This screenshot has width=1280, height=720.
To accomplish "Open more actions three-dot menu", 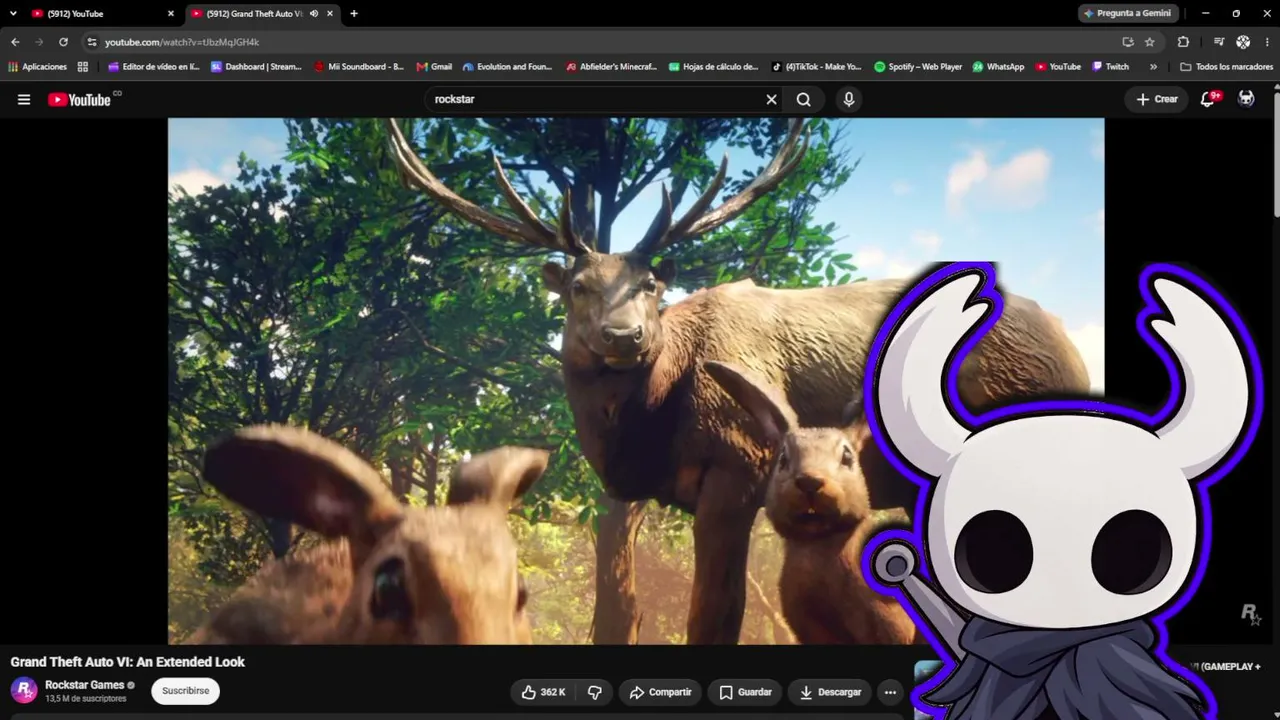I will tap(890, 692).
